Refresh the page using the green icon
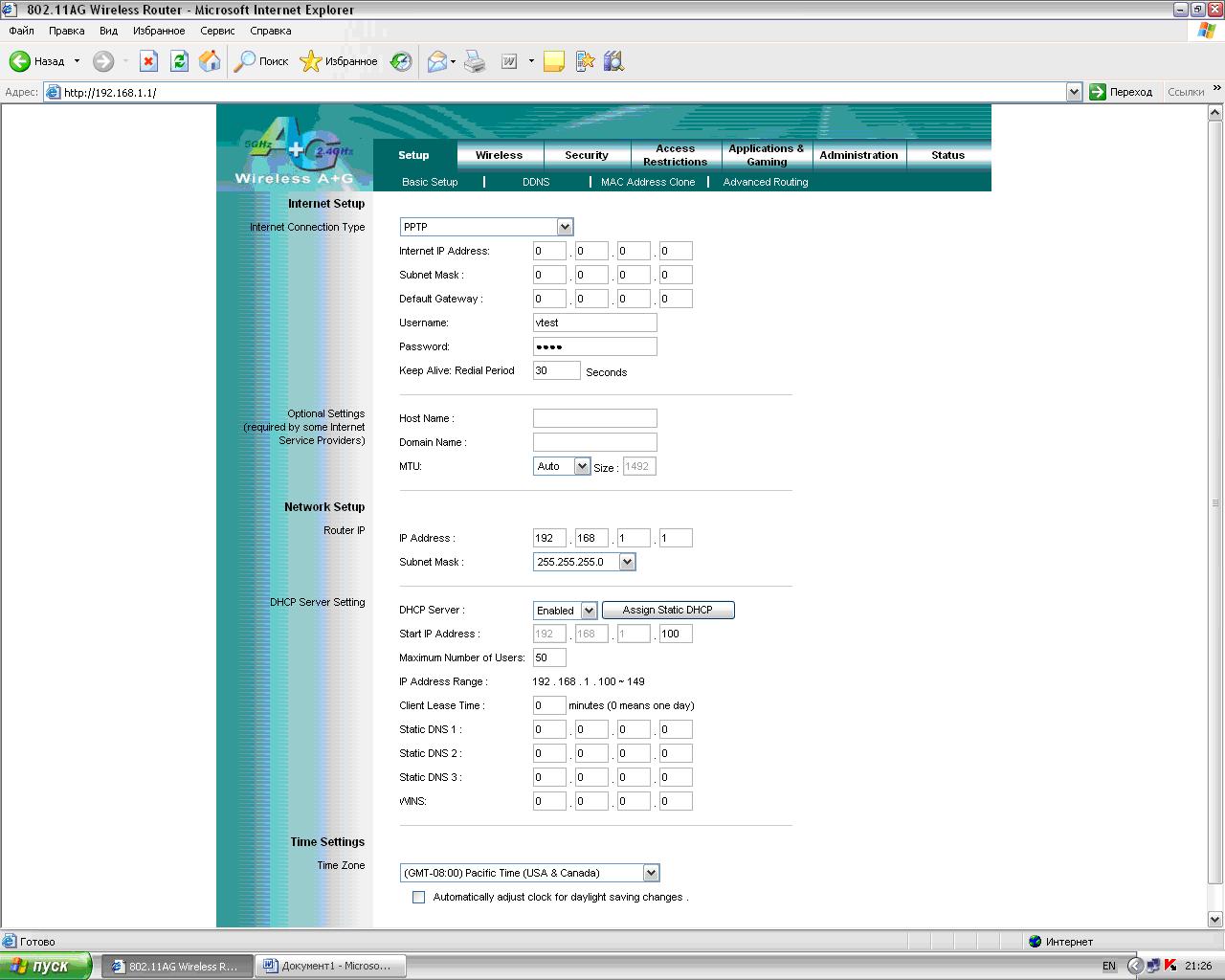 coord(179,61)
